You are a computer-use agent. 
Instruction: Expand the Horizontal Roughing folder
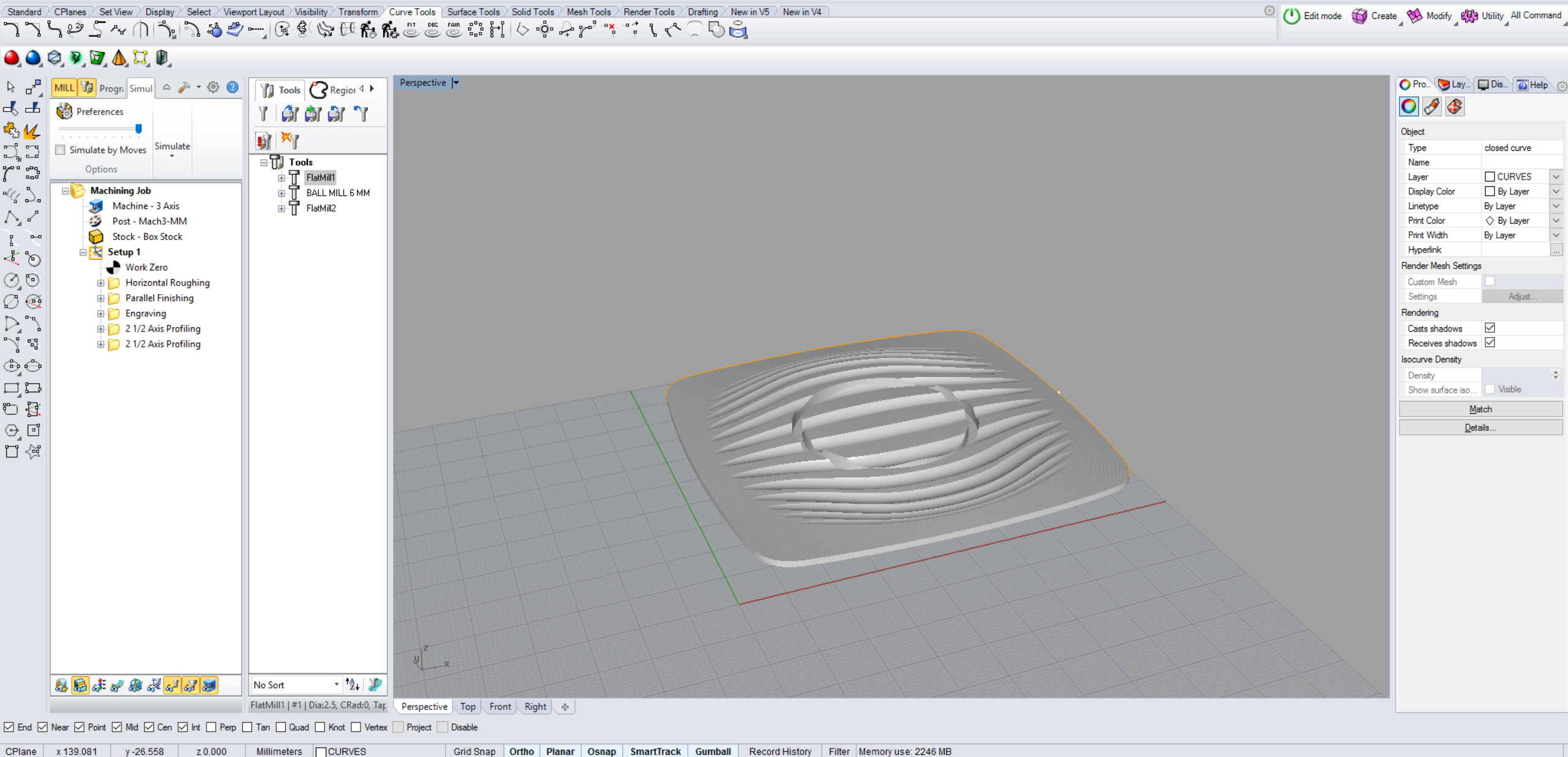coord(101,283)
